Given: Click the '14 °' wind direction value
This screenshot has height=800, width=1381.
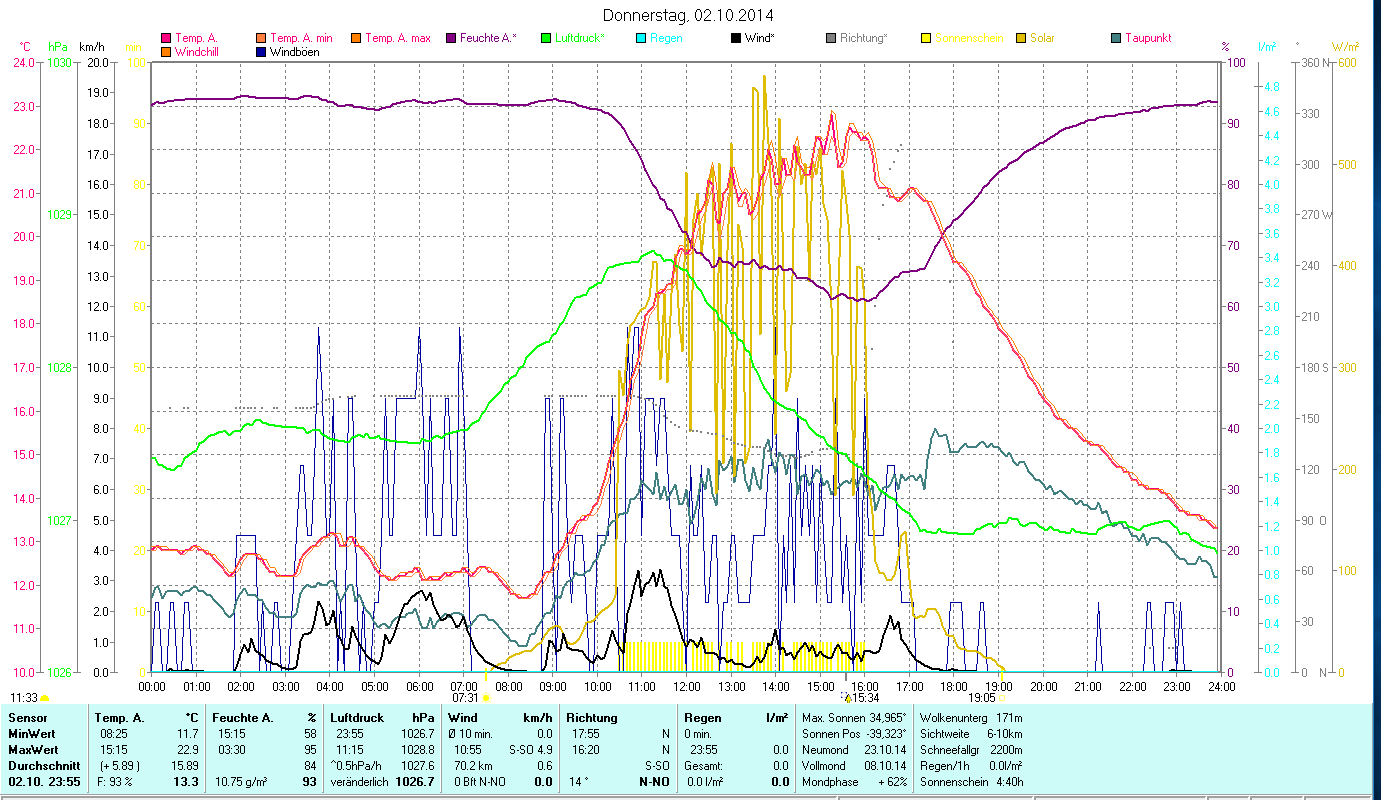Looking at the screenshot, I should [577, 782].
